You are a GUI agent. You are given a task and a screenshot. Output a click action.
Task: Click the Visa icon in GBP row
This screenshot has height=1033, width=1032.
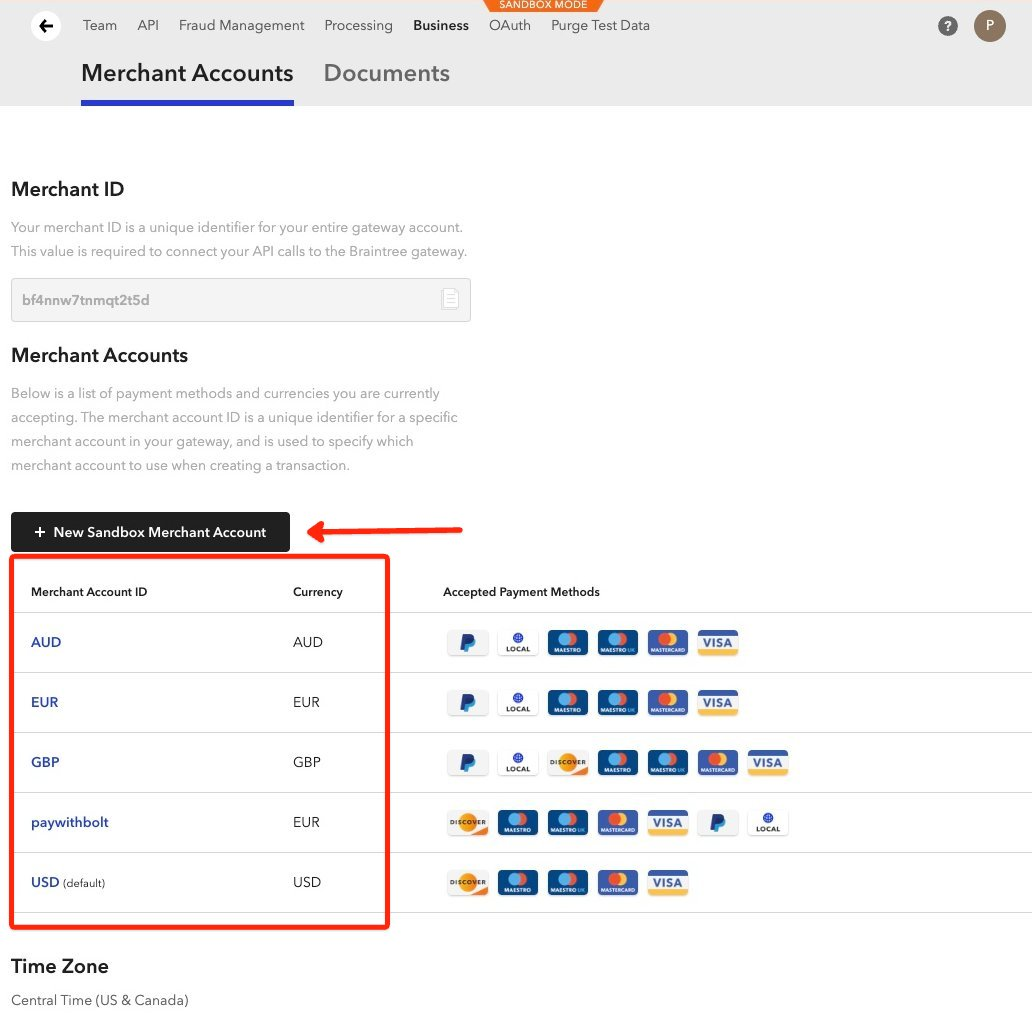[768, 762]
